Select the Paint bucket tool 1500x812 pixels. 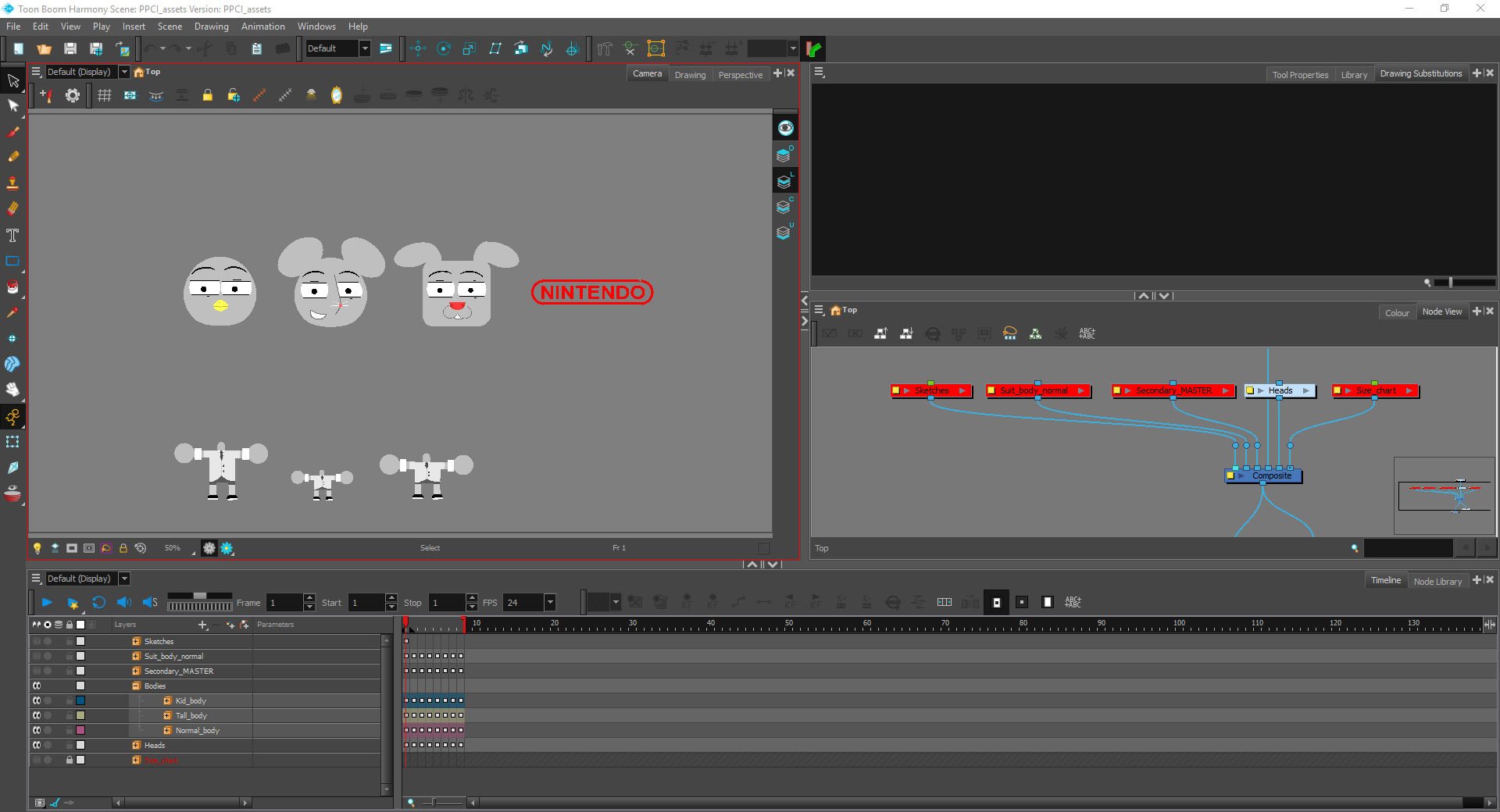point(12,287)
